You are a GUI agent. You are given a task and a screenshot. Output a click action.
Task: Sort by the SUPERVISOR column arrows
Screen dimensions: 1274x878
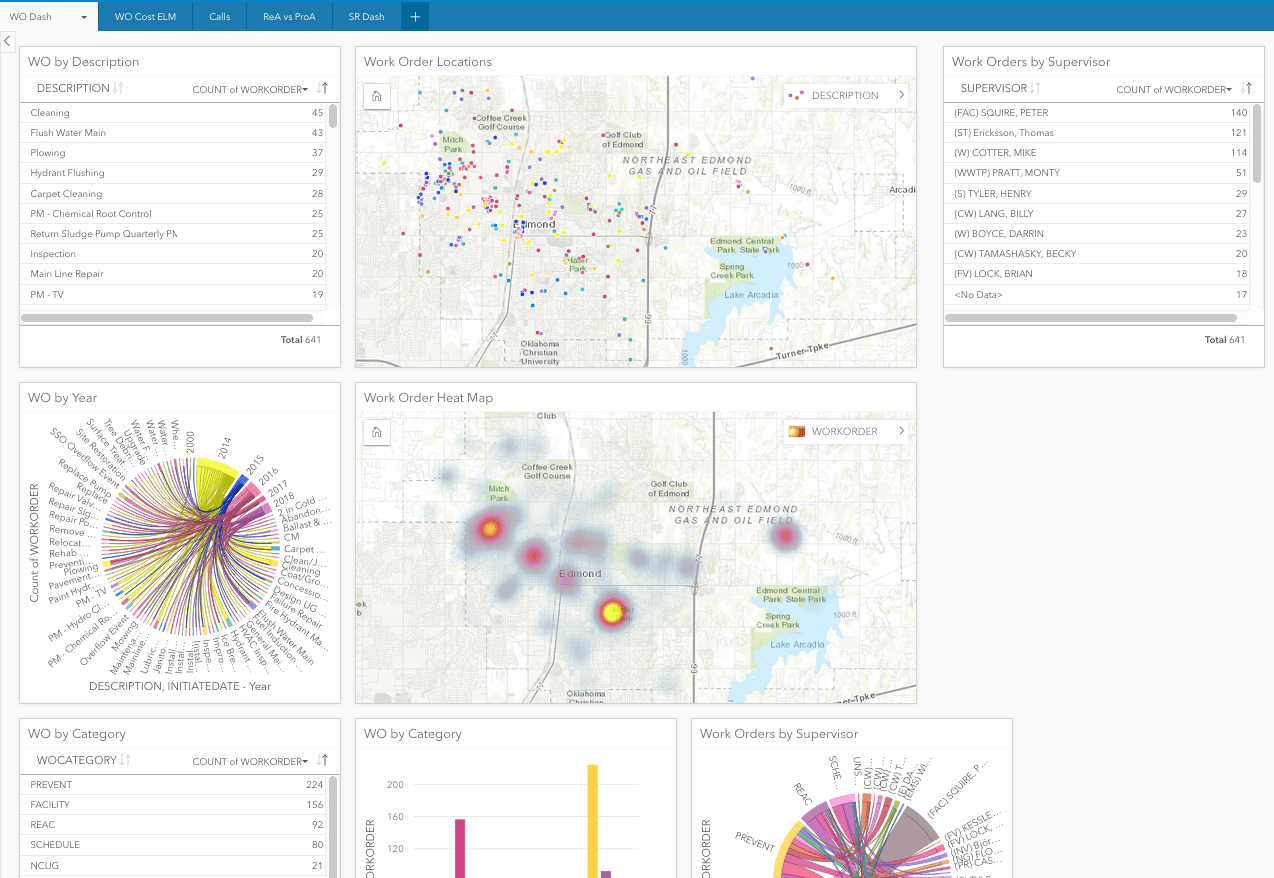[x=1036, y=88]
